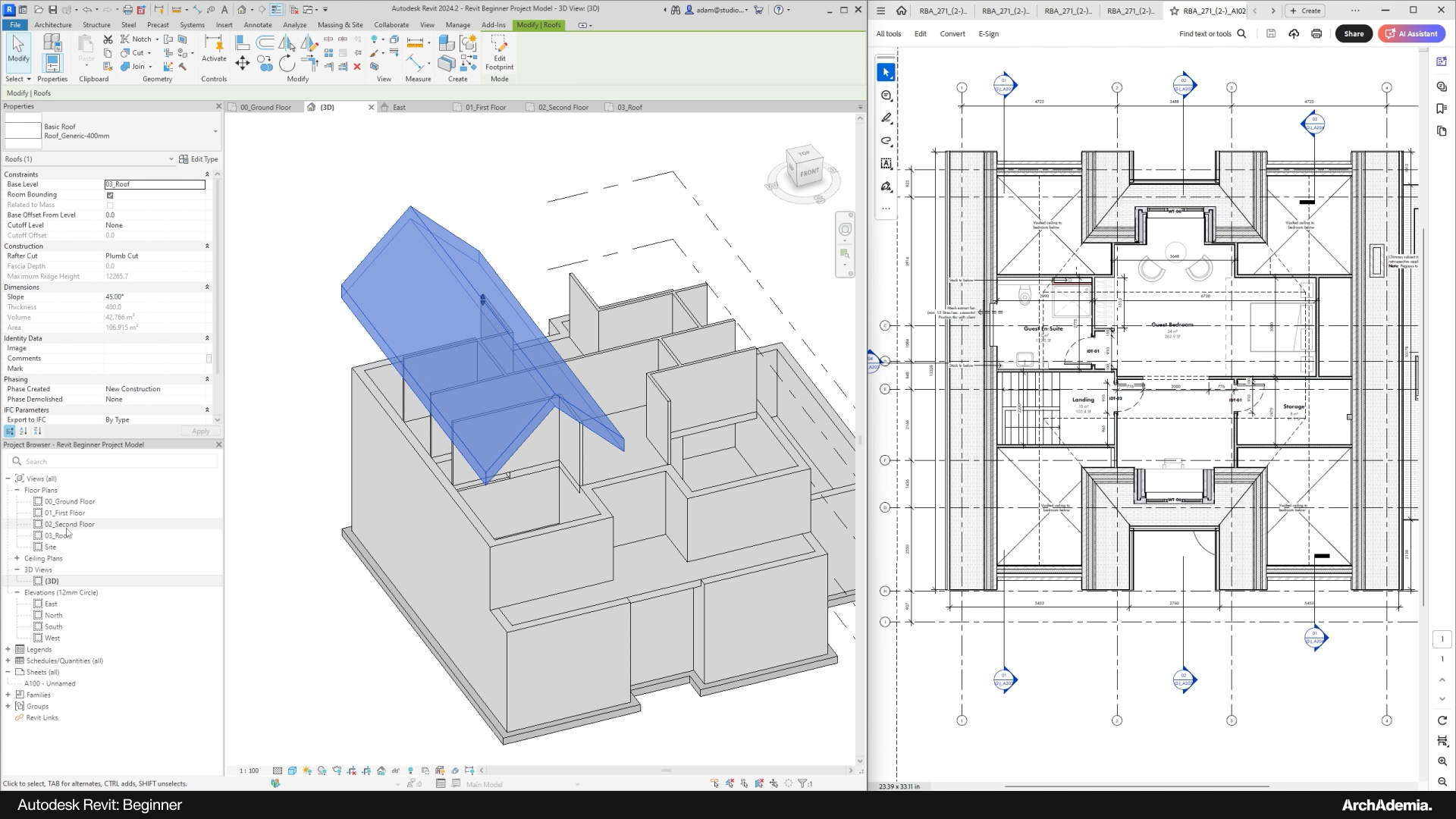Expand the Ceiling Plans tree node
Viewport: 1456px width, 819px height.
(17, 558)
